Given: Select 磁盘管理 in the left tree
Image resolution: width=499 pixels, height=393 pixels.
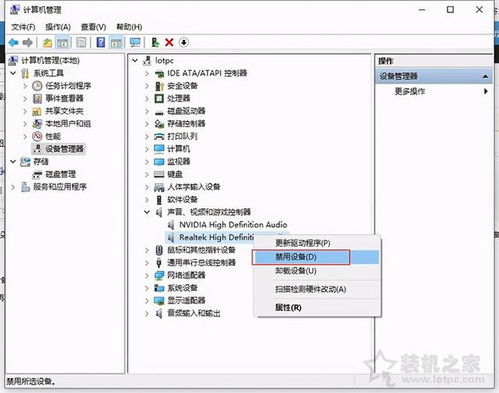Looking at the screenshot, I should pos(60,174).
